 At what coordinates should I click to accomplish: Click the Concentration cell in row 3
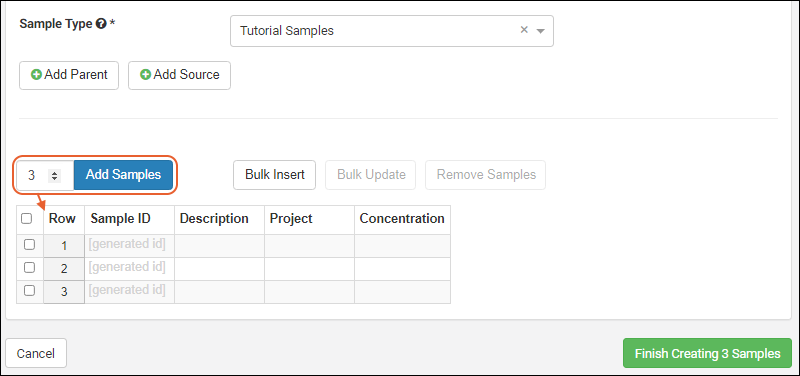point(402,292)
